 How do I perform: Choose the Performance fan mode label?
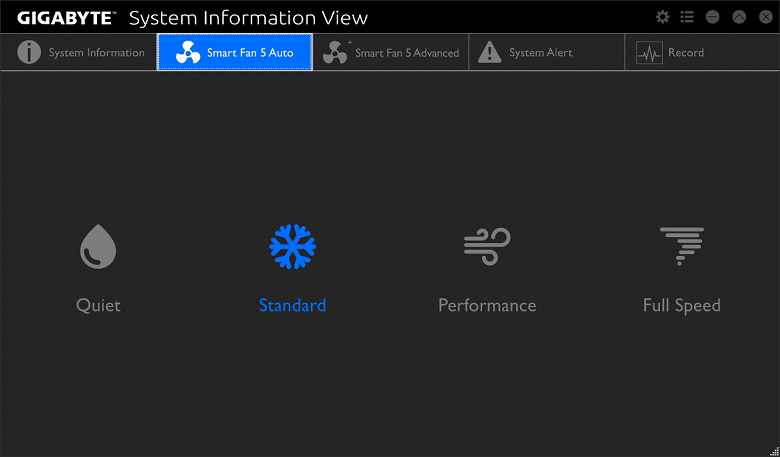click(x=487, y=305)
